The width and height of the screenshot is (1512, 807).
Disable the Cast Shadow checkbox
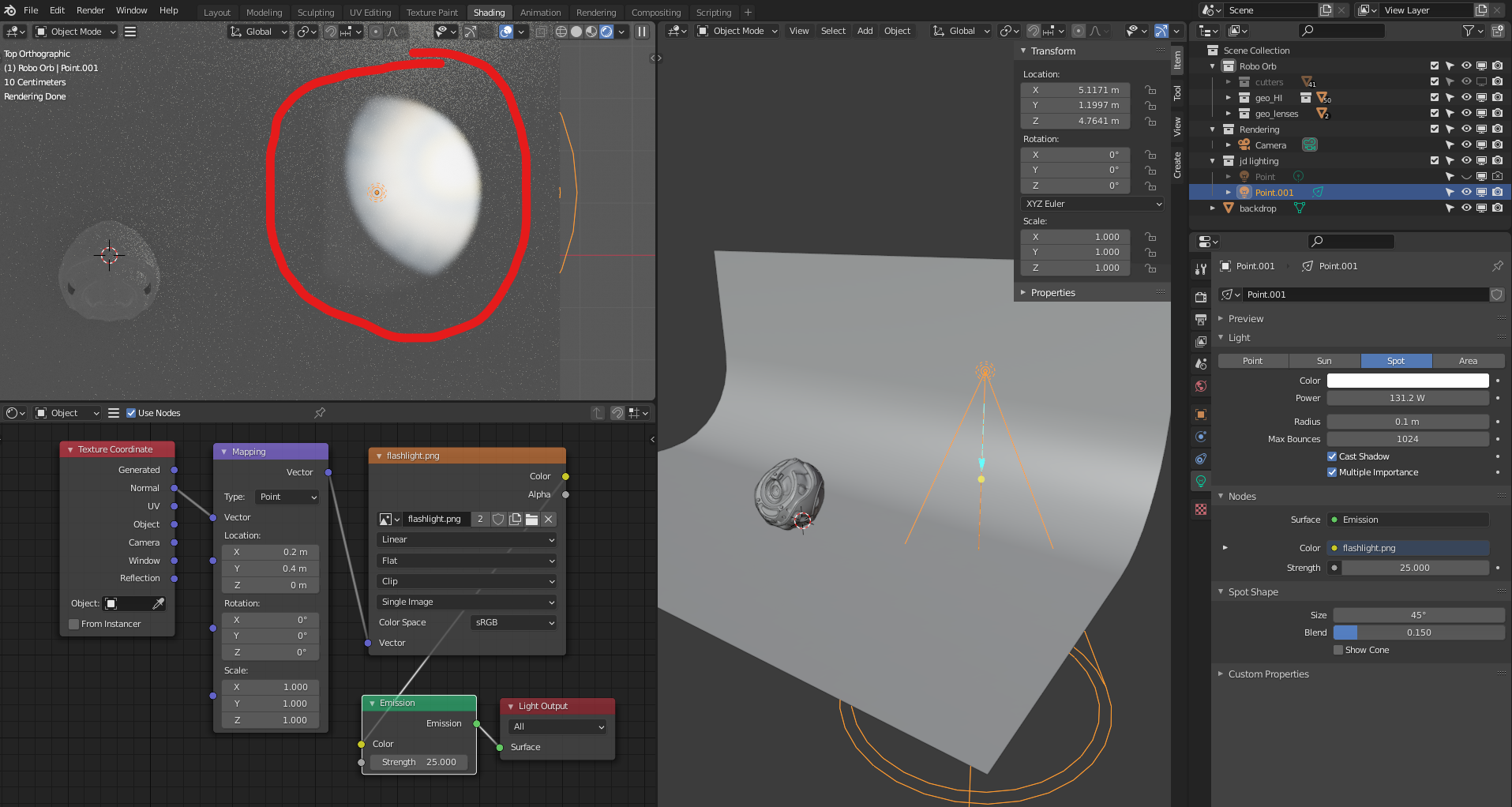(1332, 456)
